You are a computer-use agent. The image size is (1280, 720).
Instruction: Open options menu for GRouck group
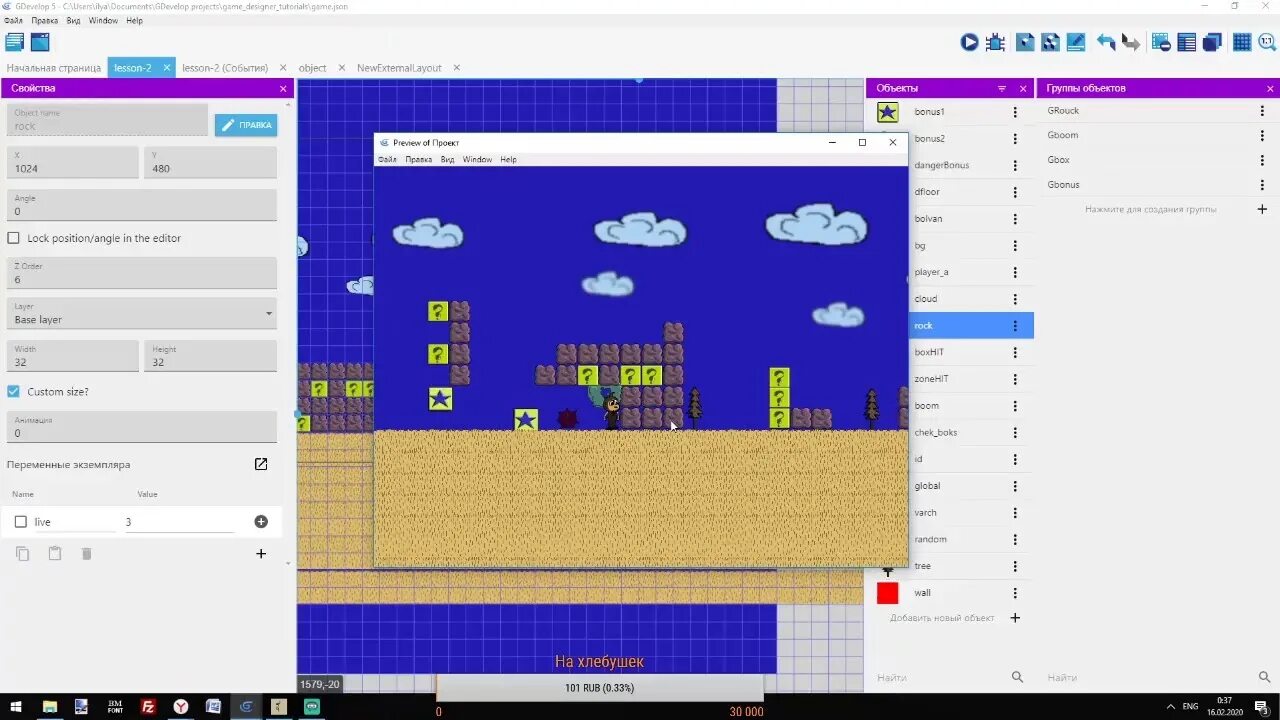coord(1262,111)
